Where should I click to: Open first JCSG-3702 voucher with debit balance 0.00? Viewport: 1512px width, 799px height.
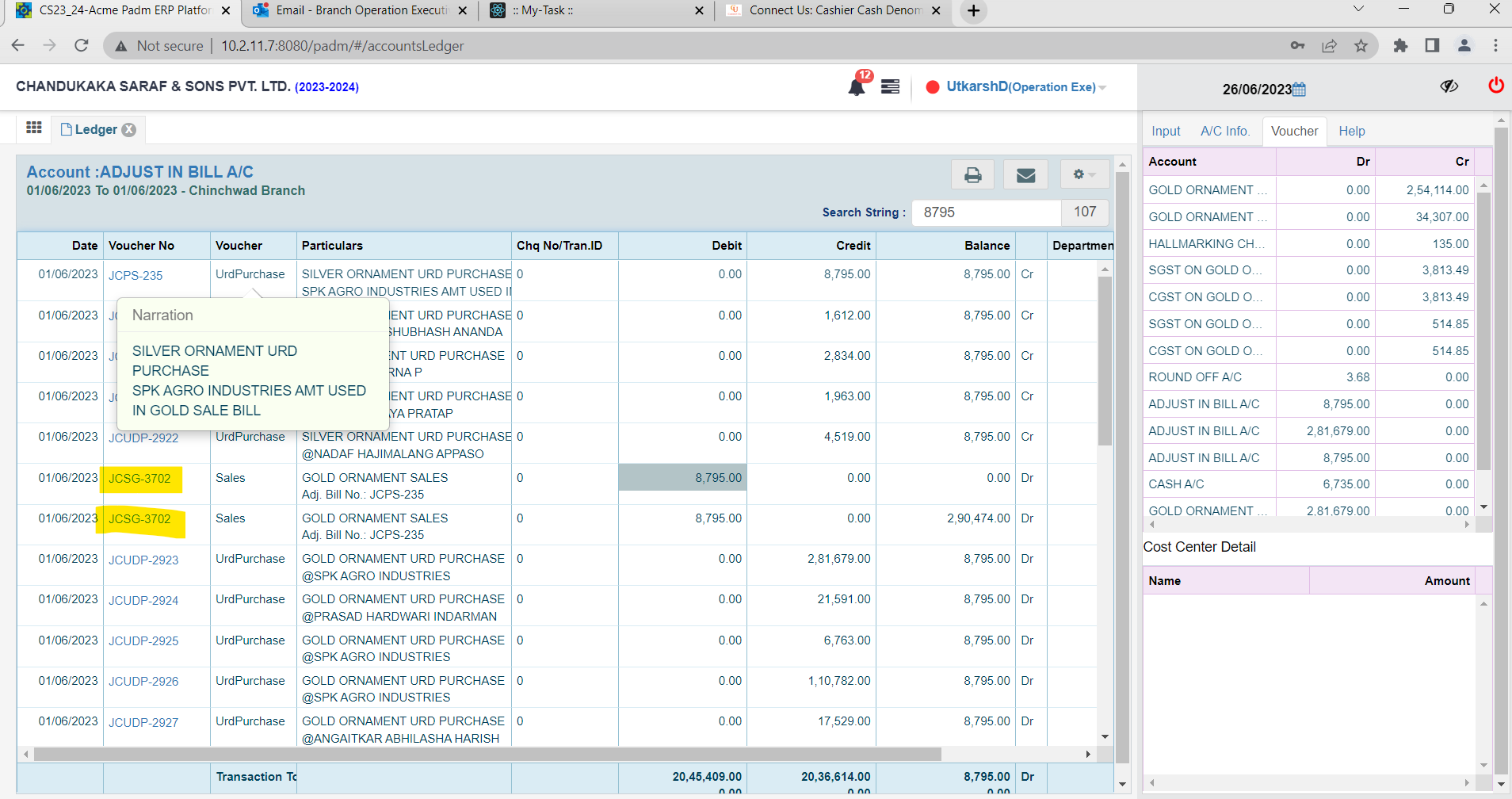coord(139,478)
